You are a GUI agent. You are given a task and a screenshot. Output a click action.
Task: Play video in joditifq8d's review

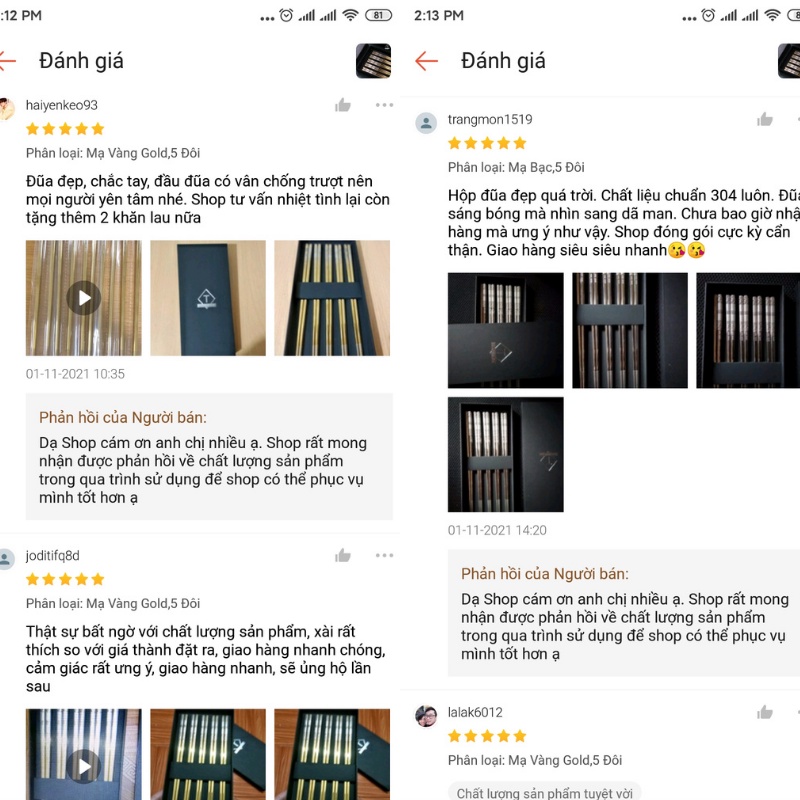click(83, 765)
